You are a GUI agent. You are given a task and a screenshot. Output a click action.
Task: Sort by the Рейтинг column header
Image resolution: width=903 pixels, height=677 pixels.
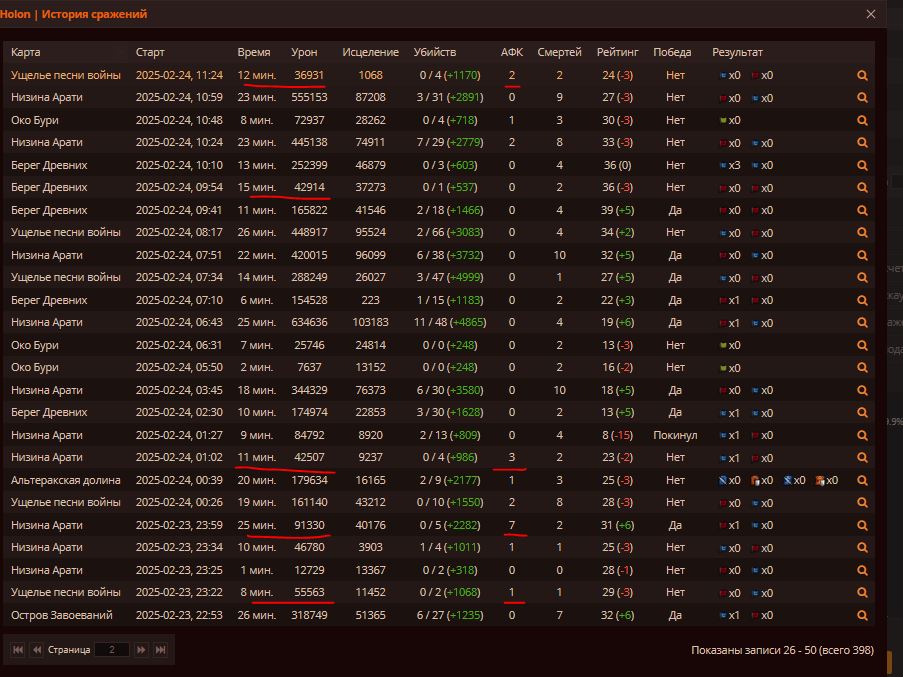coord(617,52)
